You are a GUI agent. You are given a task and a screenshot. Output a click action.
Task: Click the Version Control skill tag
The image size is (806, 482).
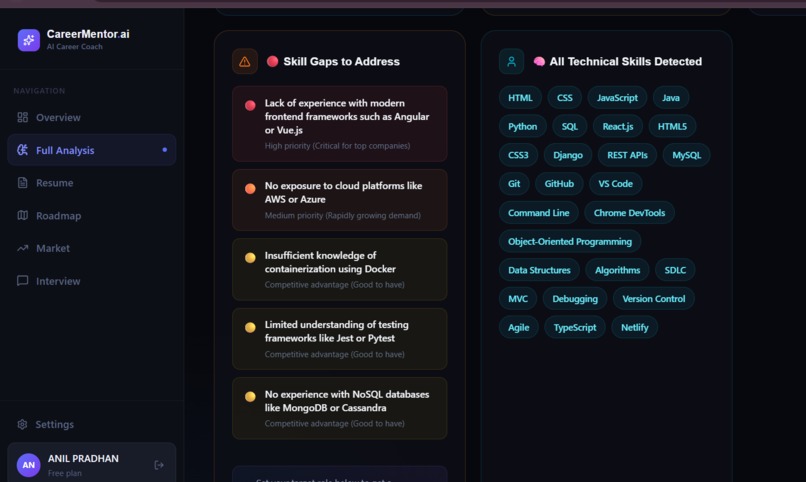tap(653, 299)
